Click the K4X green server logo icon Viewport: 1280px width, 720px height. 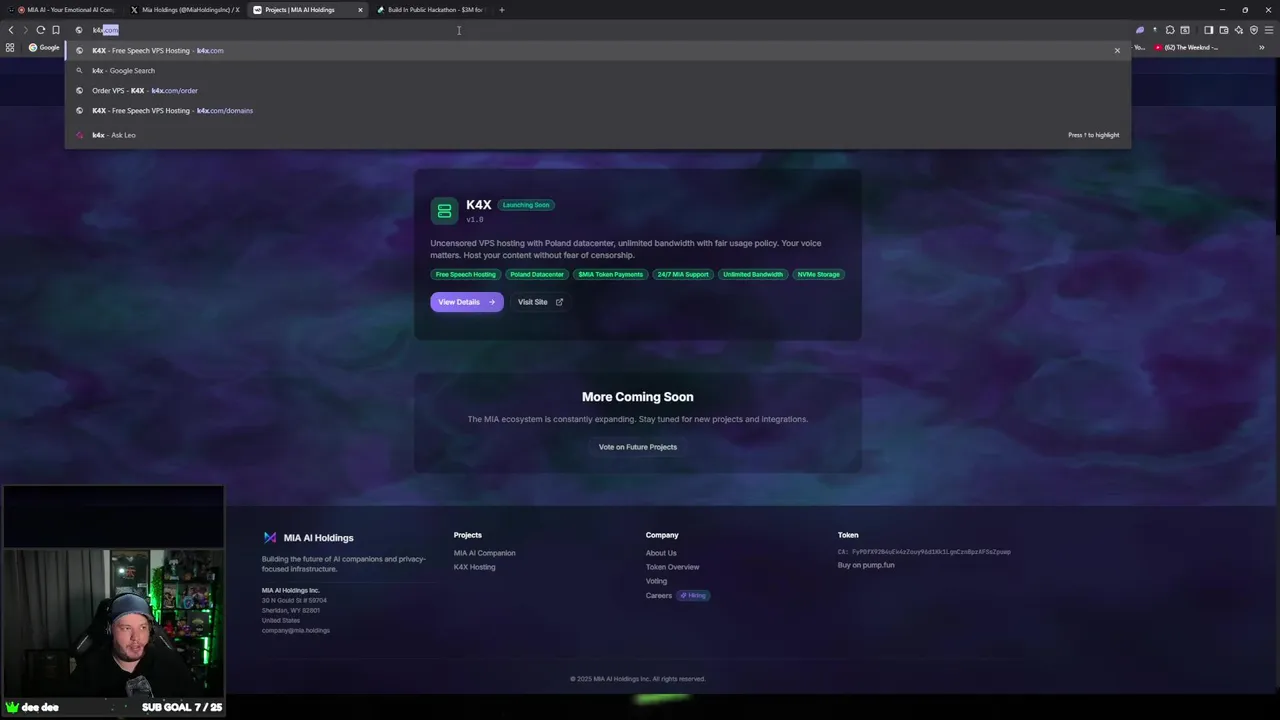[444, 211]
